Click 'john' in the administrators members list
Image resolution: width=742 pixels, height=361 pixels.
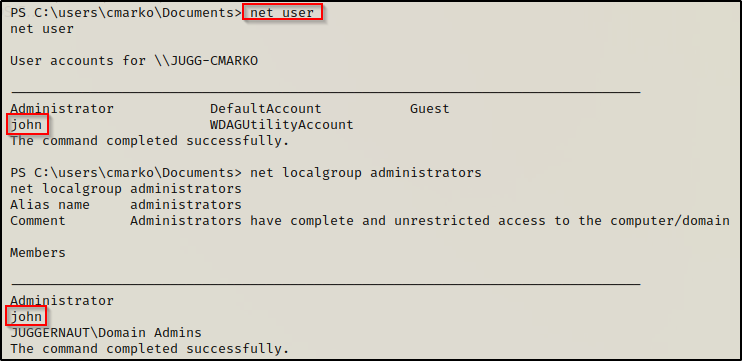(26, 316)
